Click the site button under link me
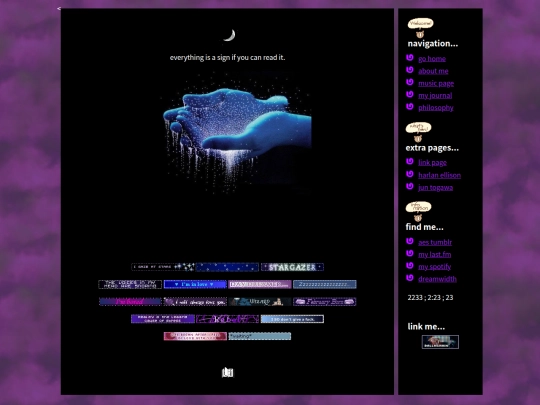 (440, 342)
